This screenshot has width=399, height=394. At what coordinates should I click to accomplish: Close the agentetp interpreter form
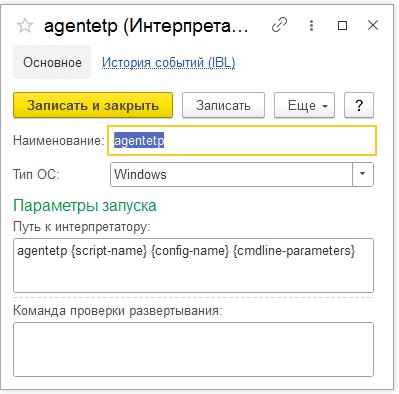(373, 25)
